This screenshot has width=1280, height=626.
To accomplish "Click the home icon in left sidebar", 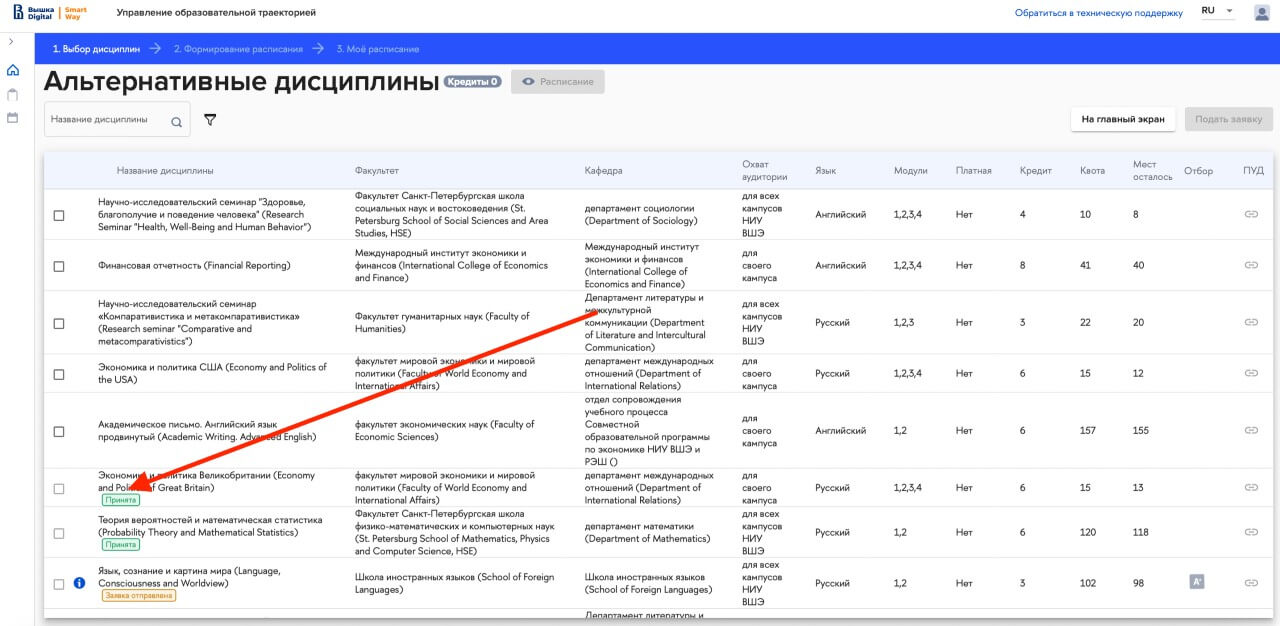I will pos(13,70).
